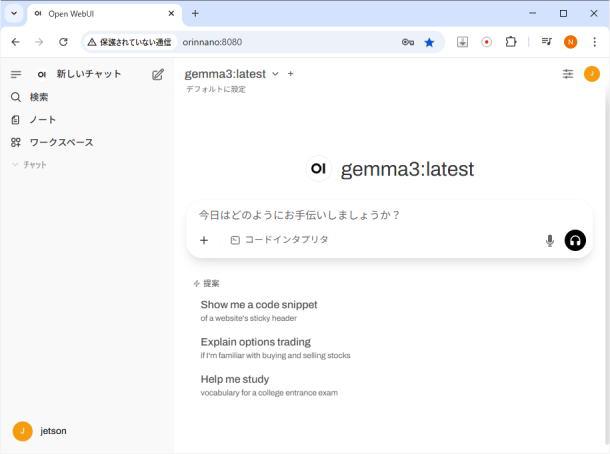Start voice call mode headphone button
This screenshot has width=610, height=454.
tap(575, 240)
